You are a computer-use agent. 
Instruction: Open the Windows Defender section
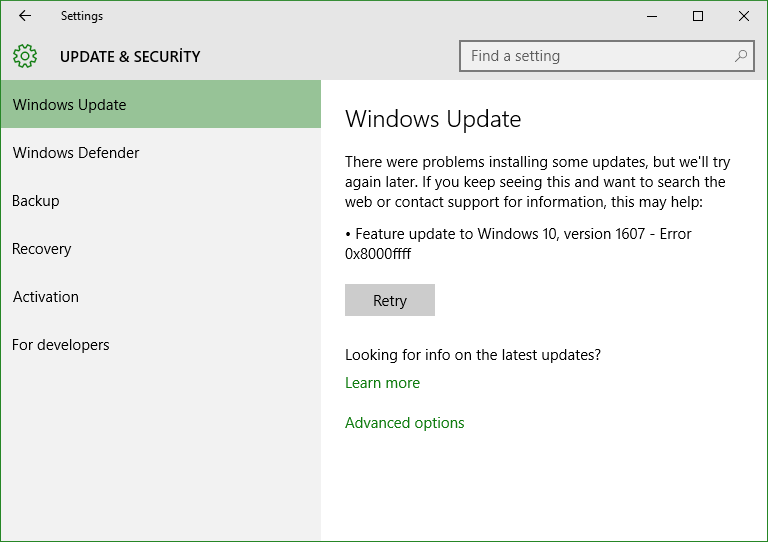click(76, 153)
